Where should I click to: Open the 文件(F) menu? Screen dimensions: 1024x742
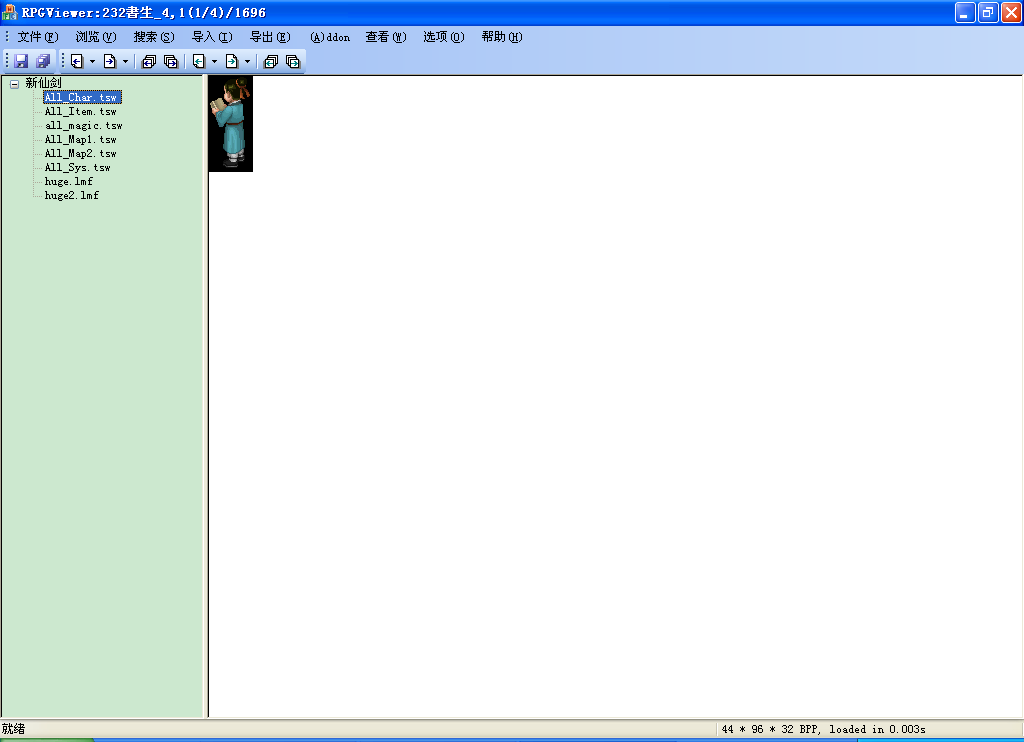38,37
